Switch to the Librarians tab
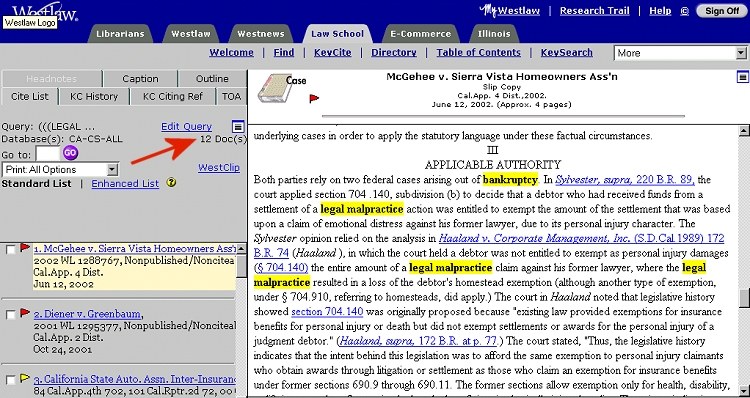 point(120,34)
